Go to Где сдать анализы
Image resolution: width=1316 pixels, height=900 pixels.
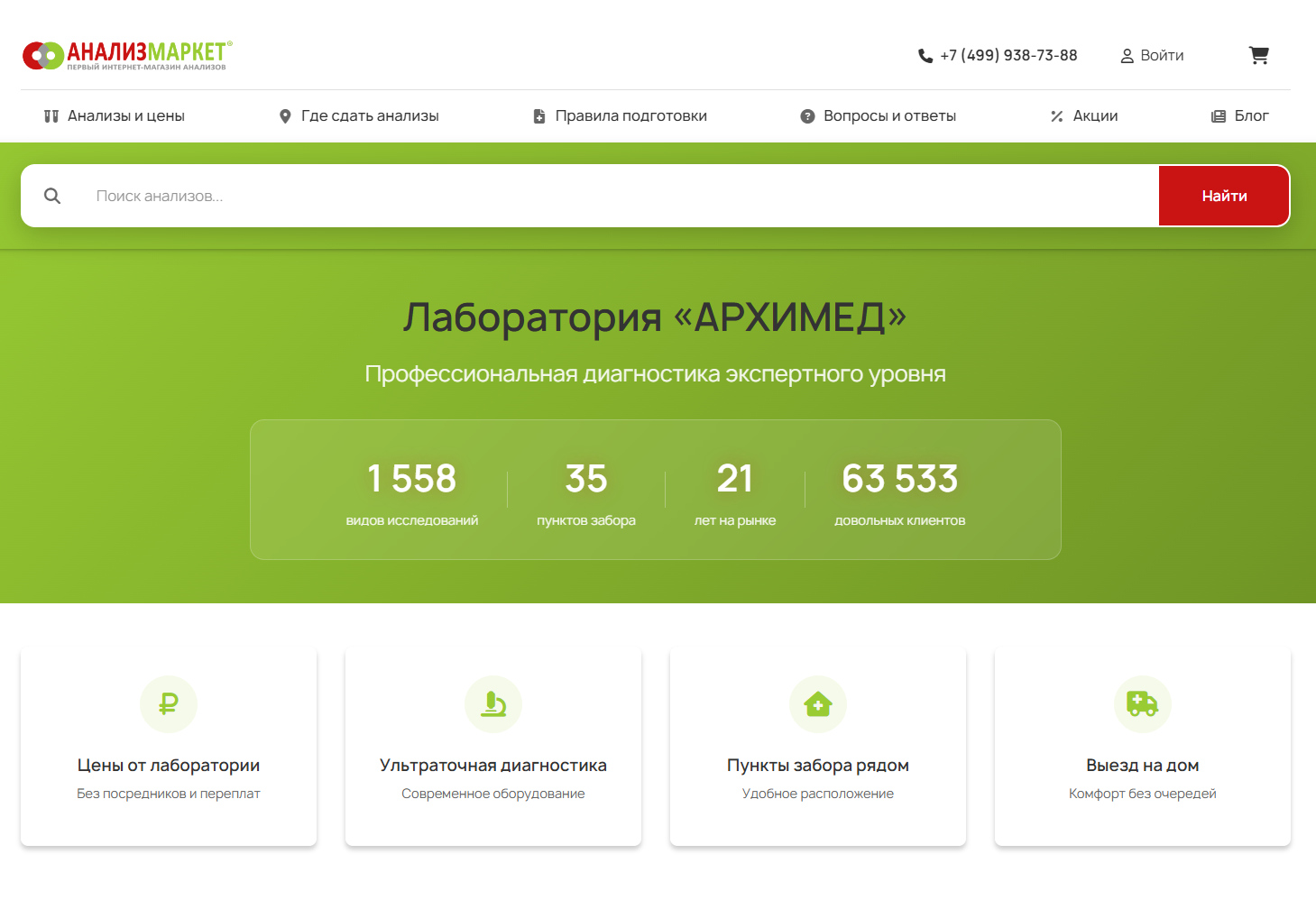[359, 116]
